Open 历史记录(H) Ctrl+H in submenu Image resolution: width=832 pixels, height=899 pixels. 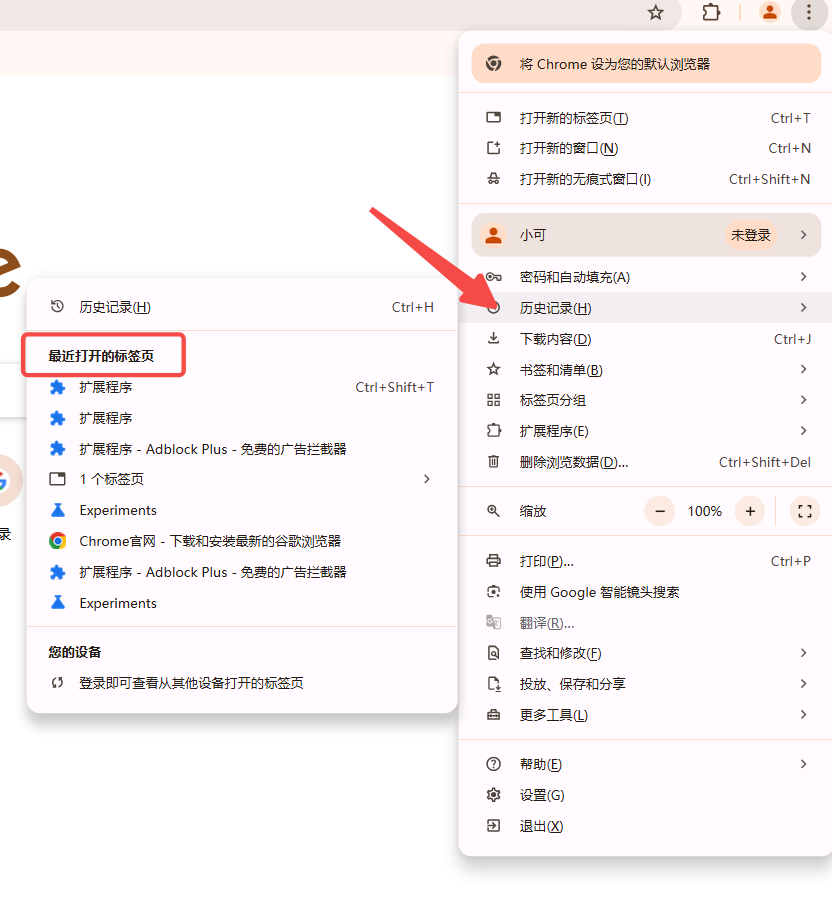click(242, 307)
